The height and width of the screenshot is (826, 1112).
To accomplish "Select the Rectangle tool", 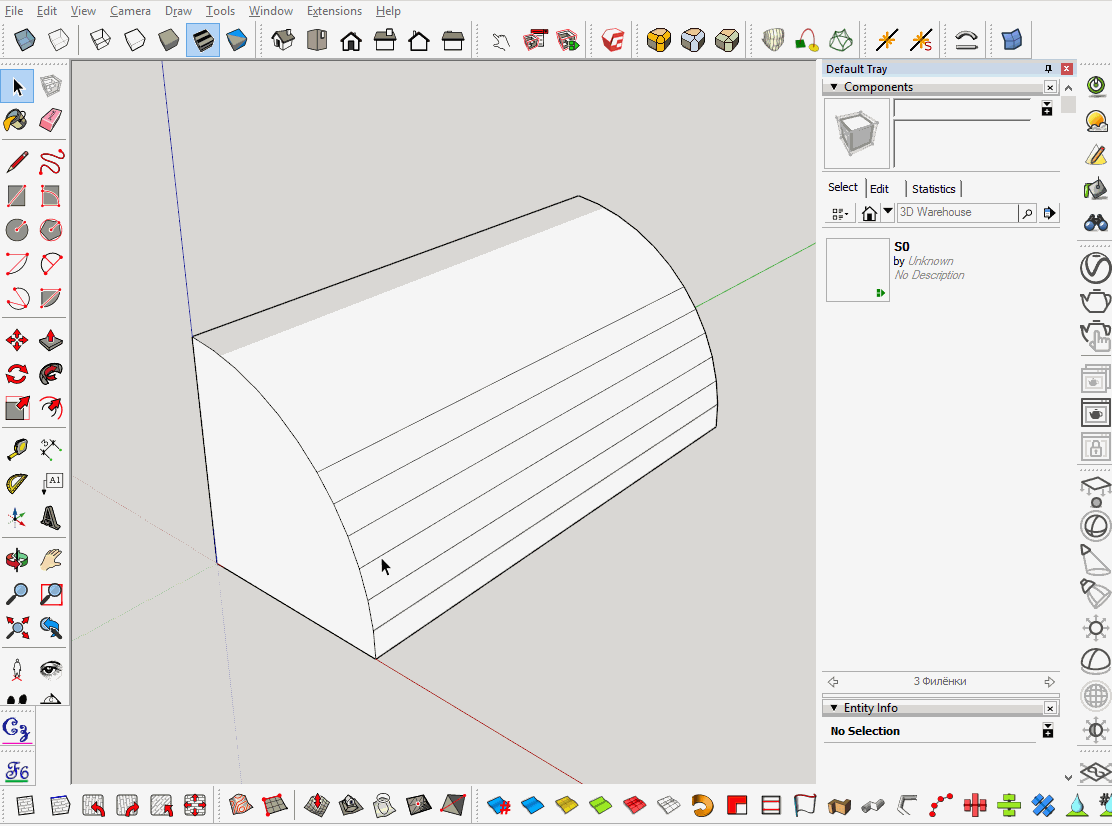I will [x=16, y=194].
